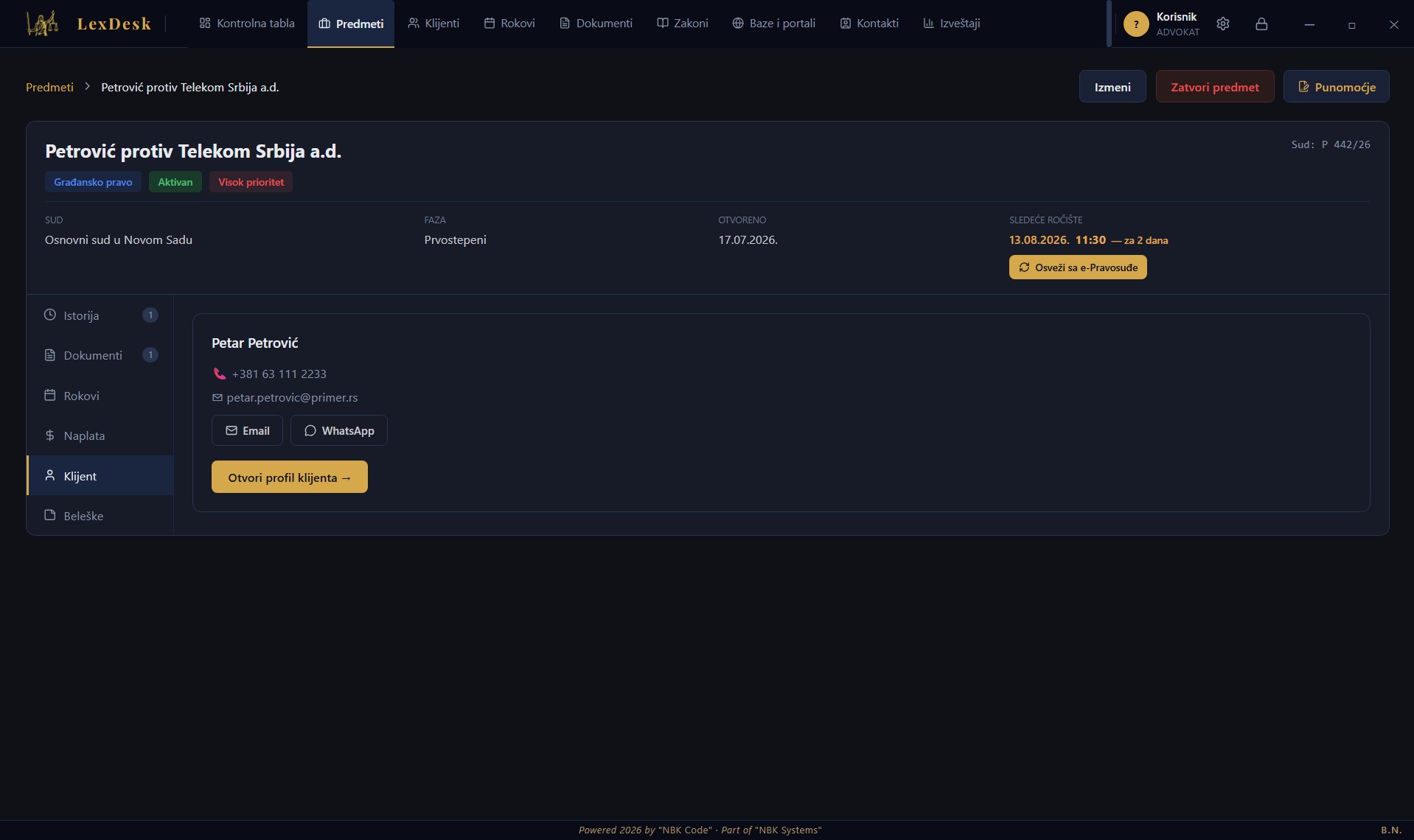Click the envelope icon beside petar.petrovic@primer.rs
The width and height of the screenshot is (1414, 840).
[x=217, y=398]
